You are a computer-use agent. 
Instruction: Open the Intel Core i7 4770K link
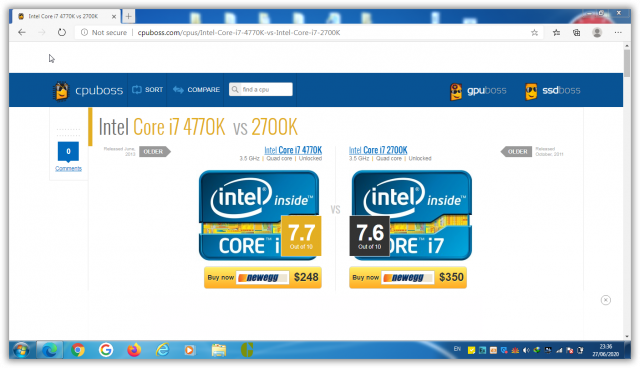pos(293,150)
